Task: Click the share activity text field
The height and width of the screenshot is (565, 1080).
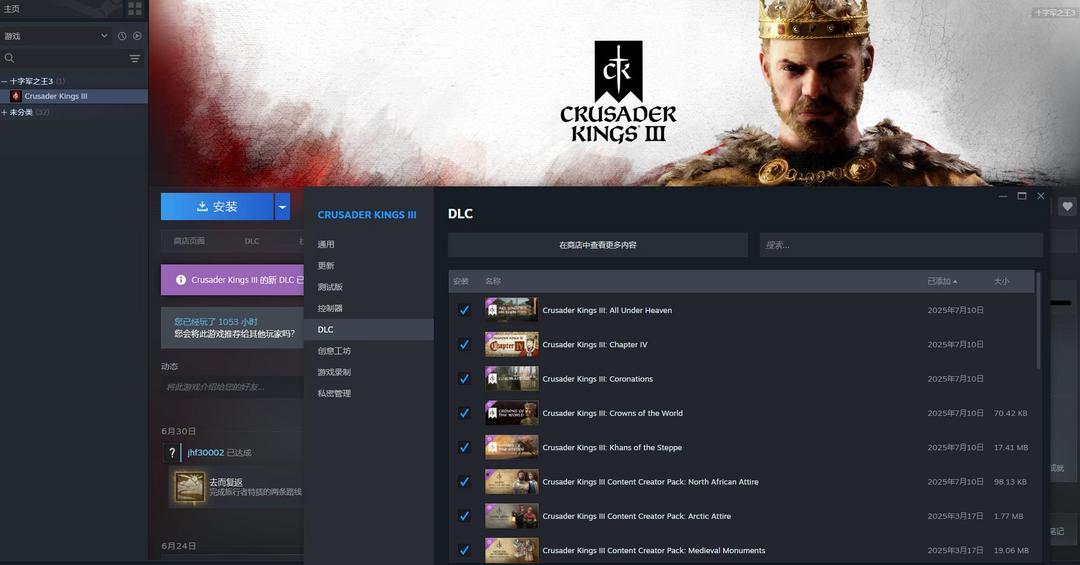Action: click(232, 387)
